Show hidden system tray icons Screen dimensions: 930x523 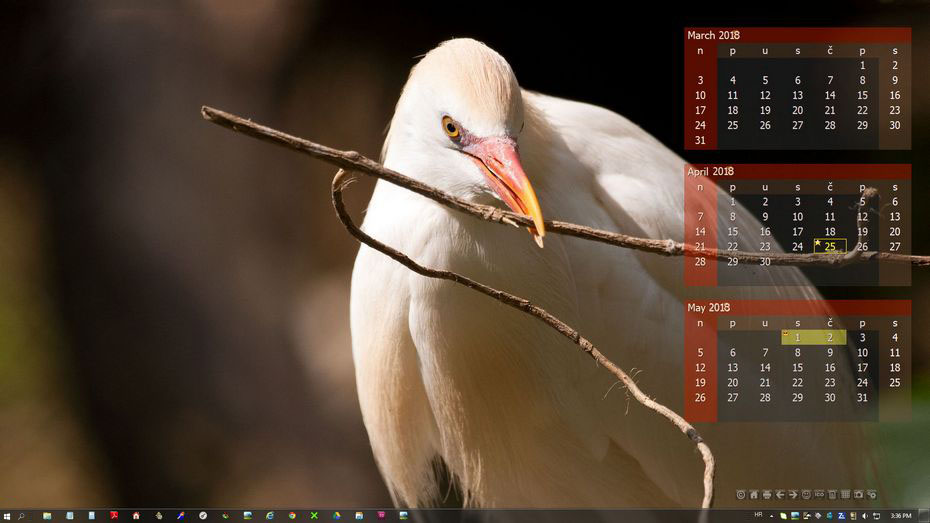772,516
